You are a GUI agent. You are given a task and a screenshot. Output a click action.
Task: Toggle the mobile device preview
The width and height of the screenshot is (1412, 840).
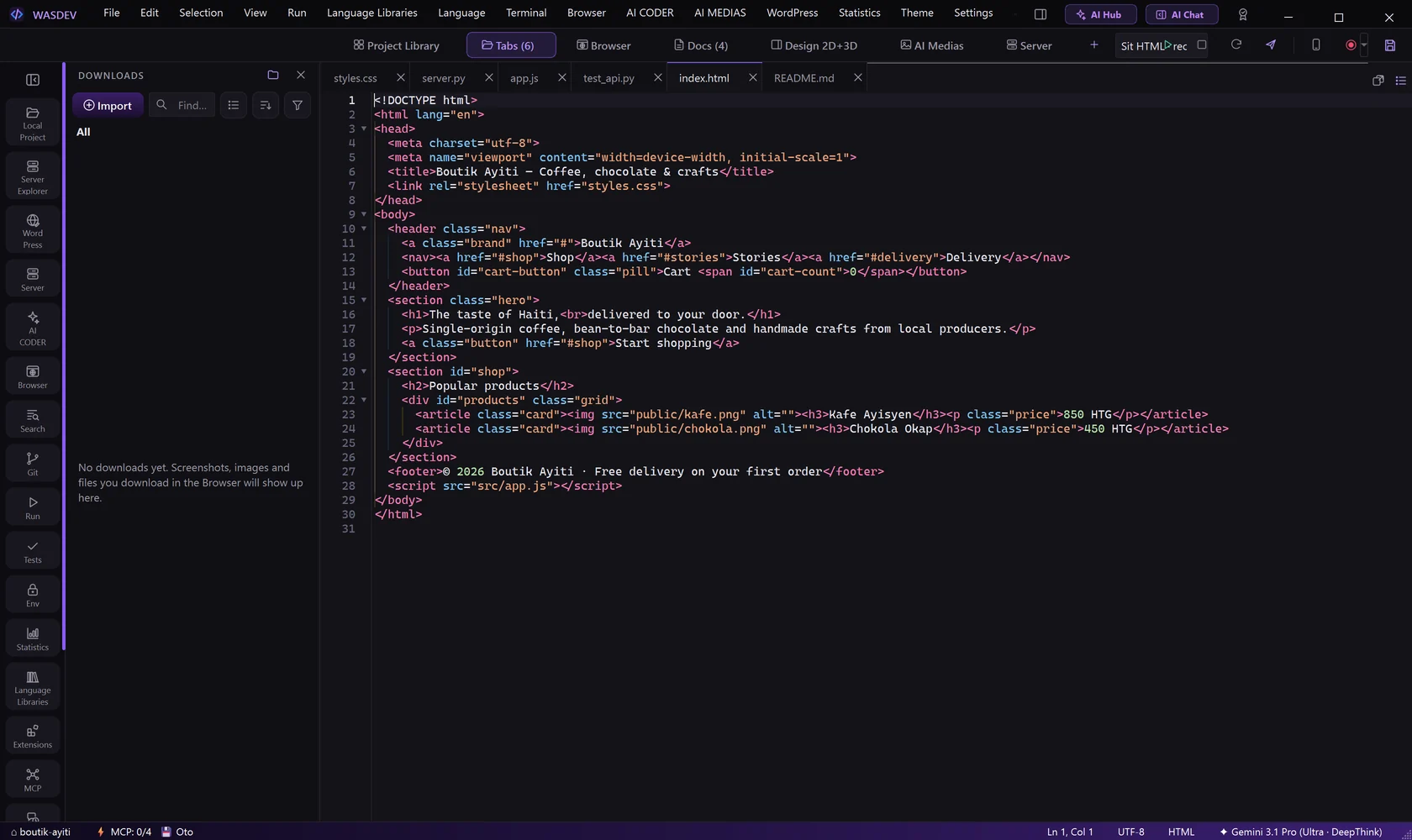(x=1316, y=45)
